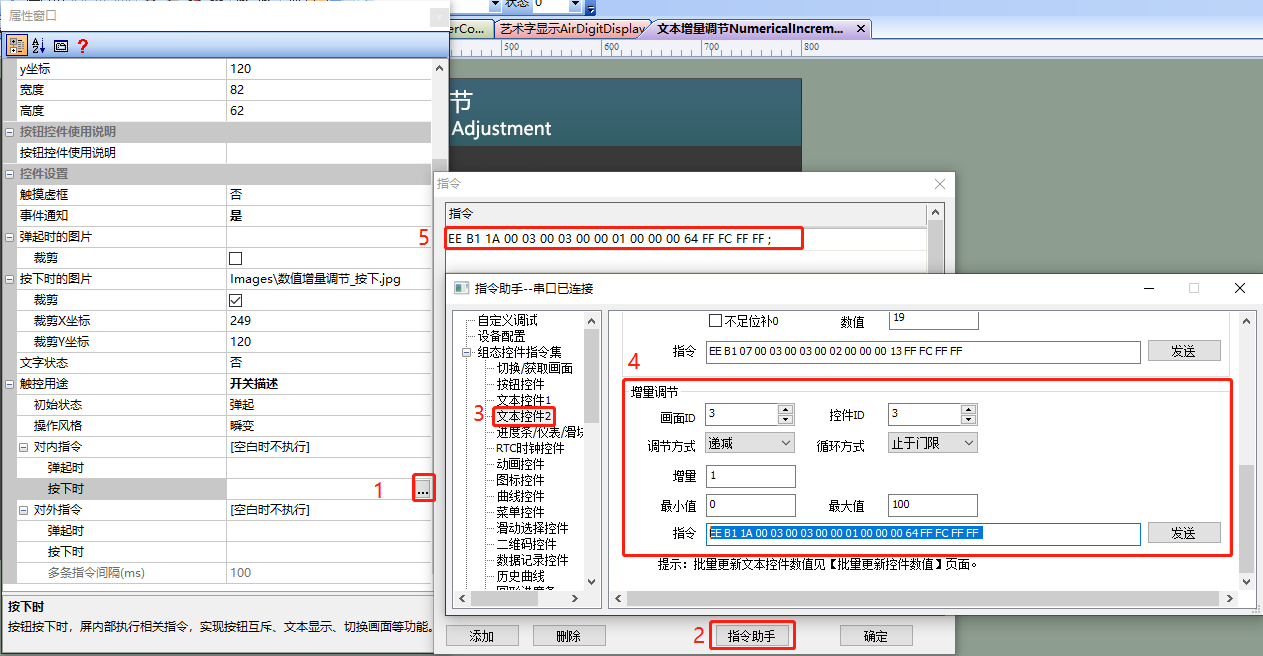This screenshot has height=656, width=1263.
Task: Collapse the 对外指令 group
Action: pyautogui.click(x=24, y=510)
